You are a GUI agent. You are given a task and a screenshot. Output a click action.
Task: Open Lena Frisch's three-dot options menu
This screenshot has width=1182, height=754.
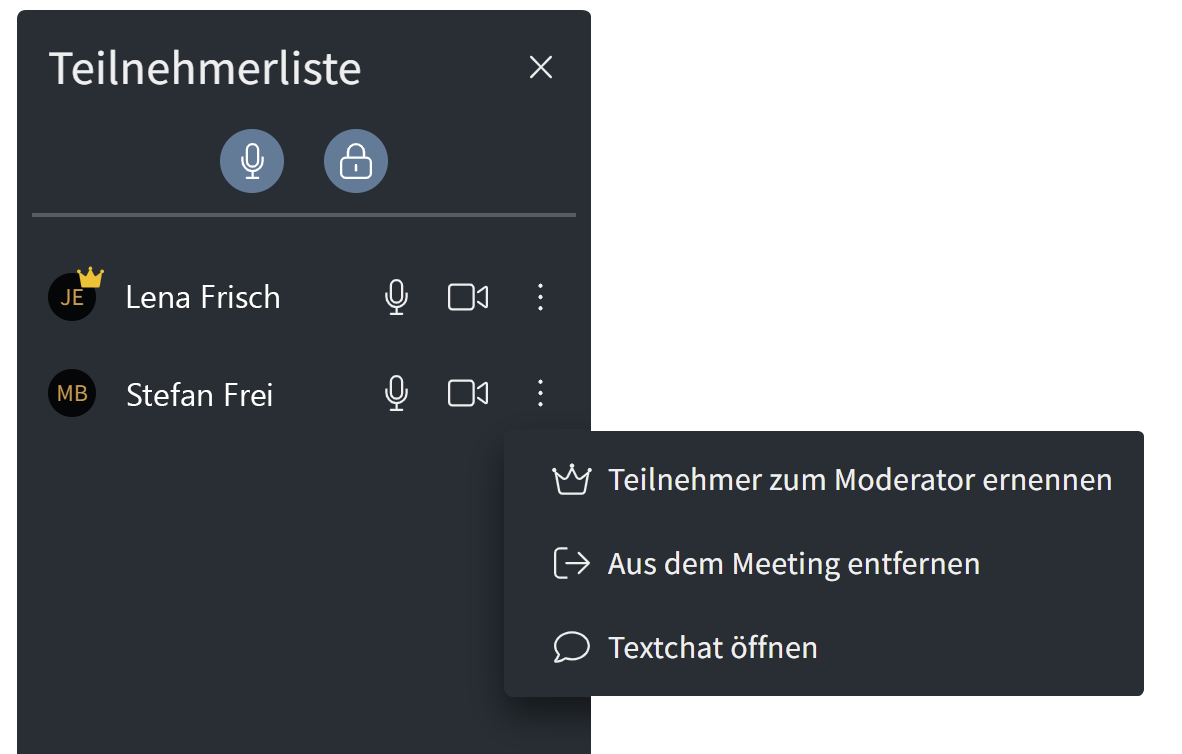540,297
